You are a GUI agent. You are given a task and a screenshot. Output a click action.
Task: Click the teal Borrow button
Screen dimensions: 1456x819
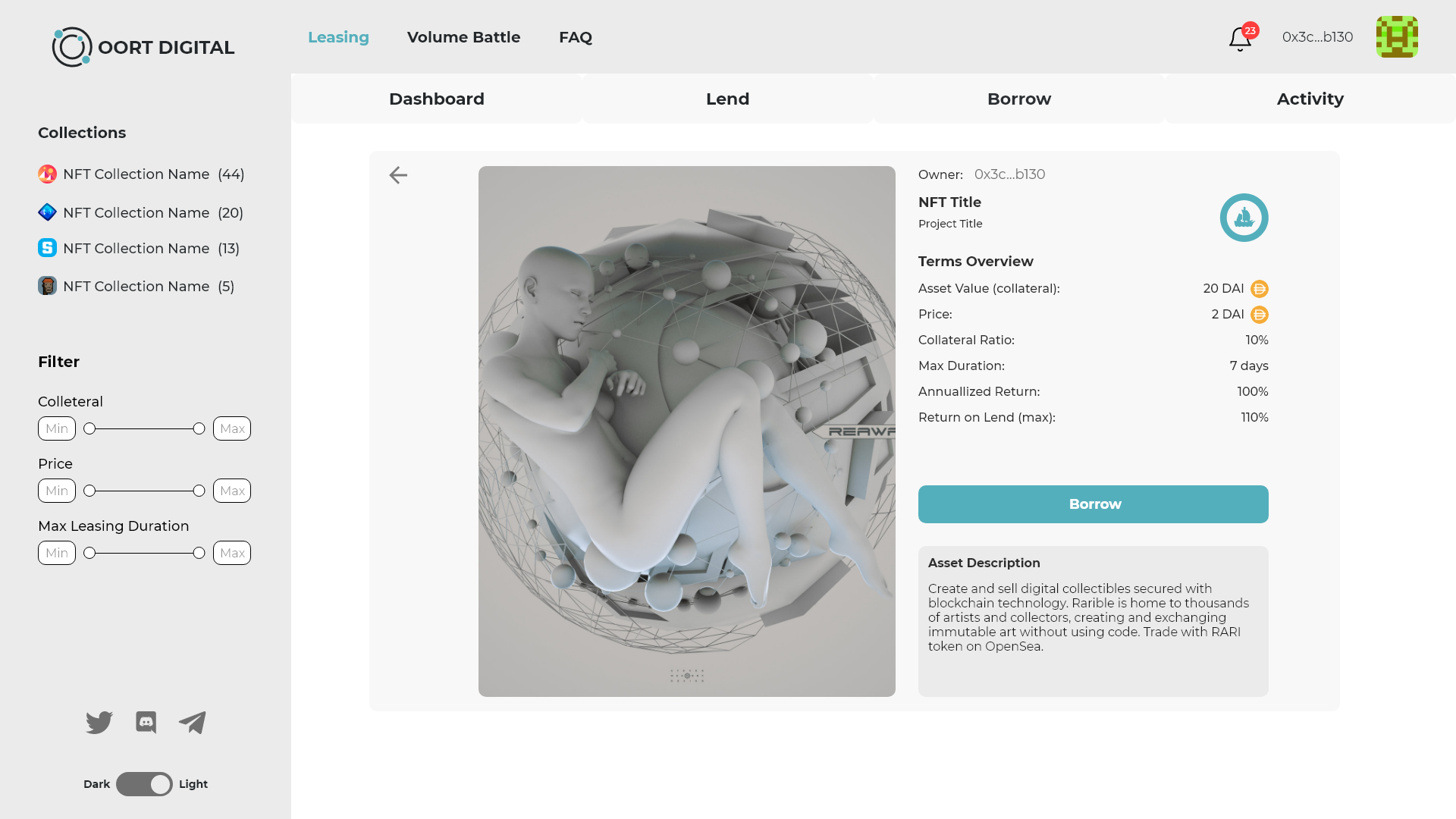[x=1093, y=504]
